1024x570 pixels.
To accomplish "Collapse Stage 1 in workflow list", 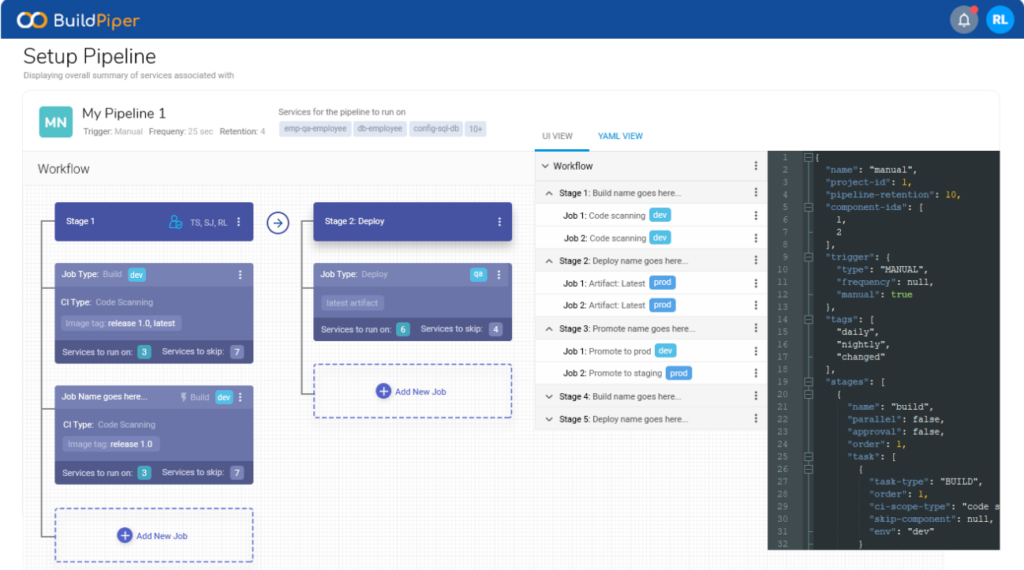I will (549, 193).
